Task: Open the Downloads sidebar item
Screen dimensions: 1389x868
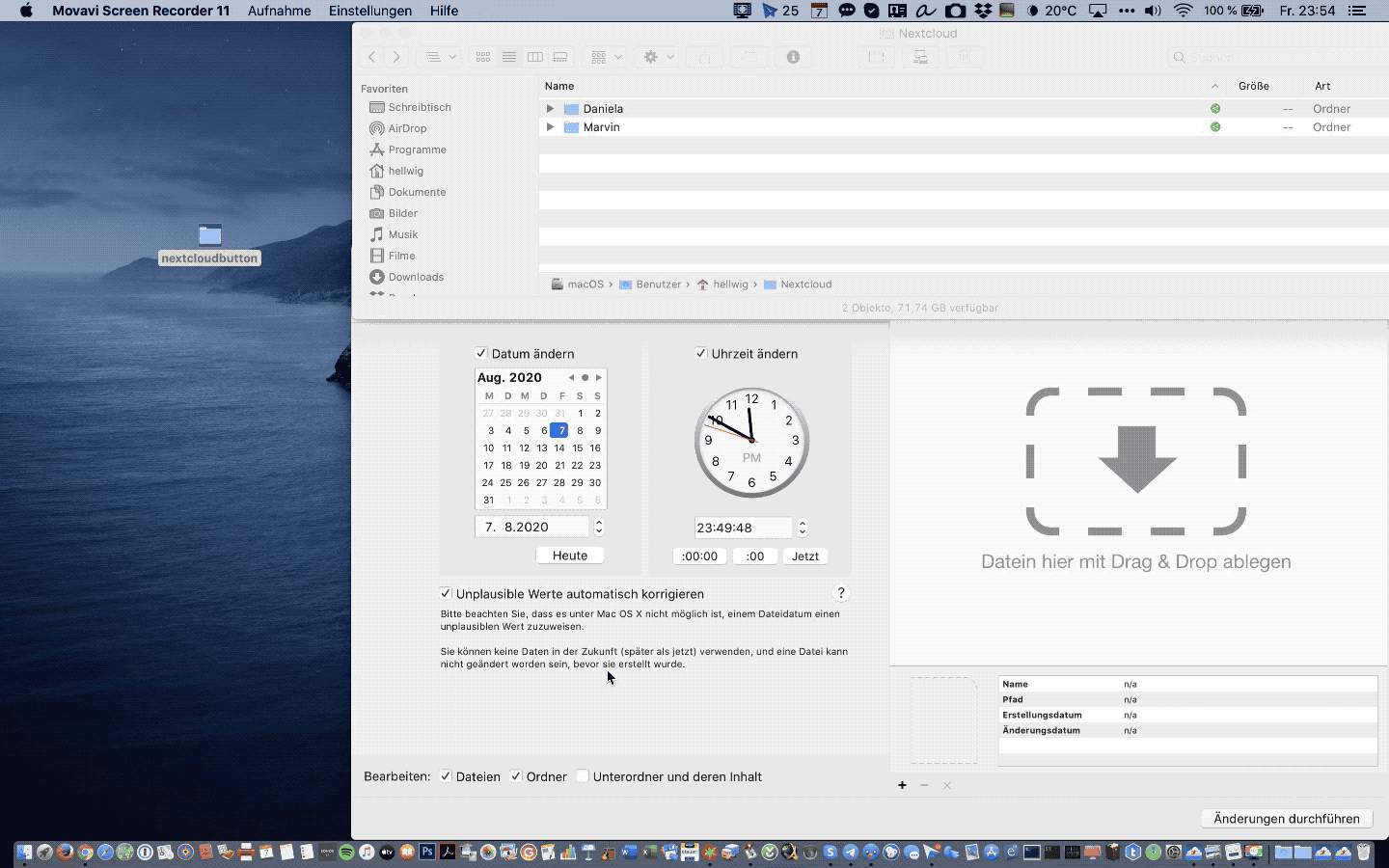Action: coord(415,277)
